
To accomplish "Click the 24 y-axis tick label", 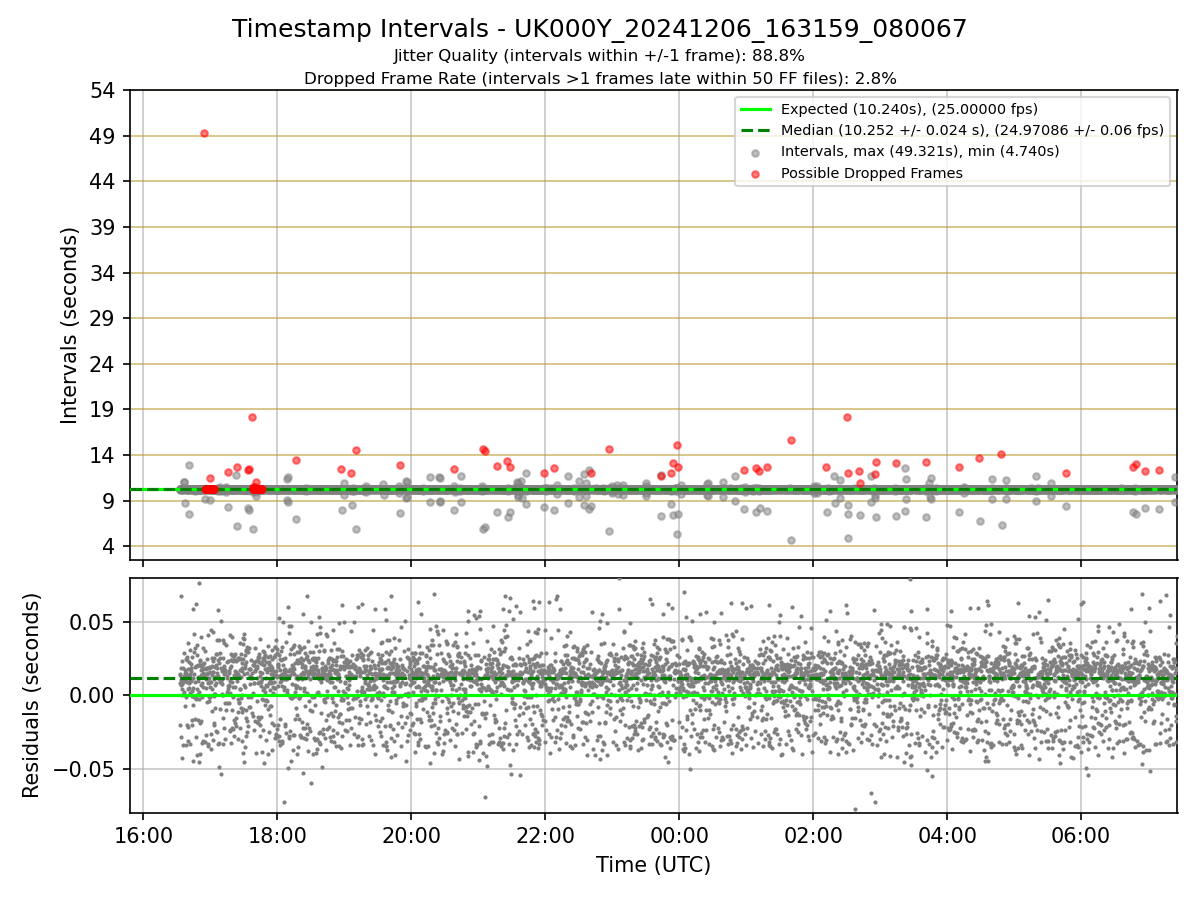I will (x=105, y=364).
